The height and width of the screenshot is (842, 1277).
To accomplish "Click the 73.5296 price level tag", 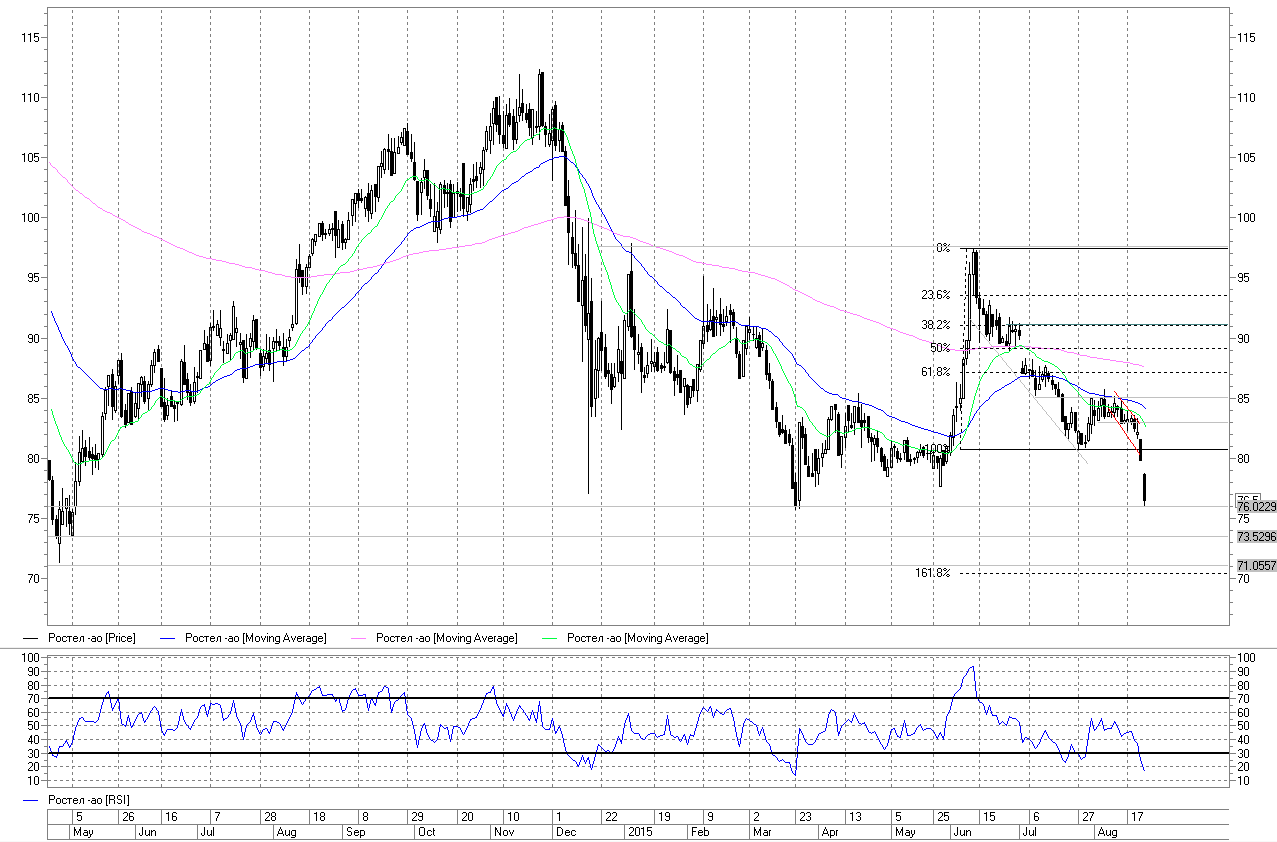I will (1256, 537).
